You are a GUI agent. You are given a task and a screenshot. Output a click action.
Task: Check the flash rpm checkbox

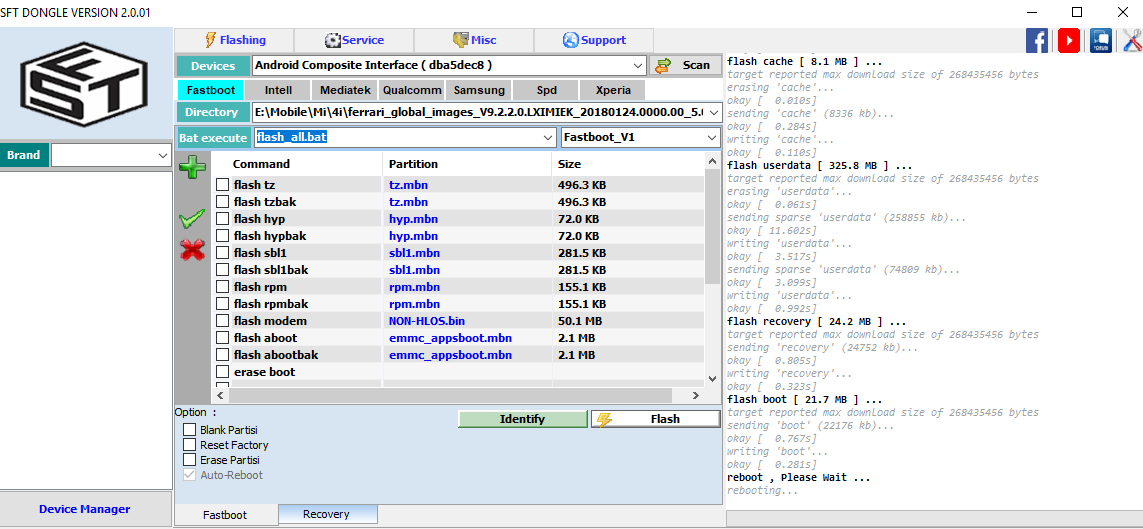(222, 287)
